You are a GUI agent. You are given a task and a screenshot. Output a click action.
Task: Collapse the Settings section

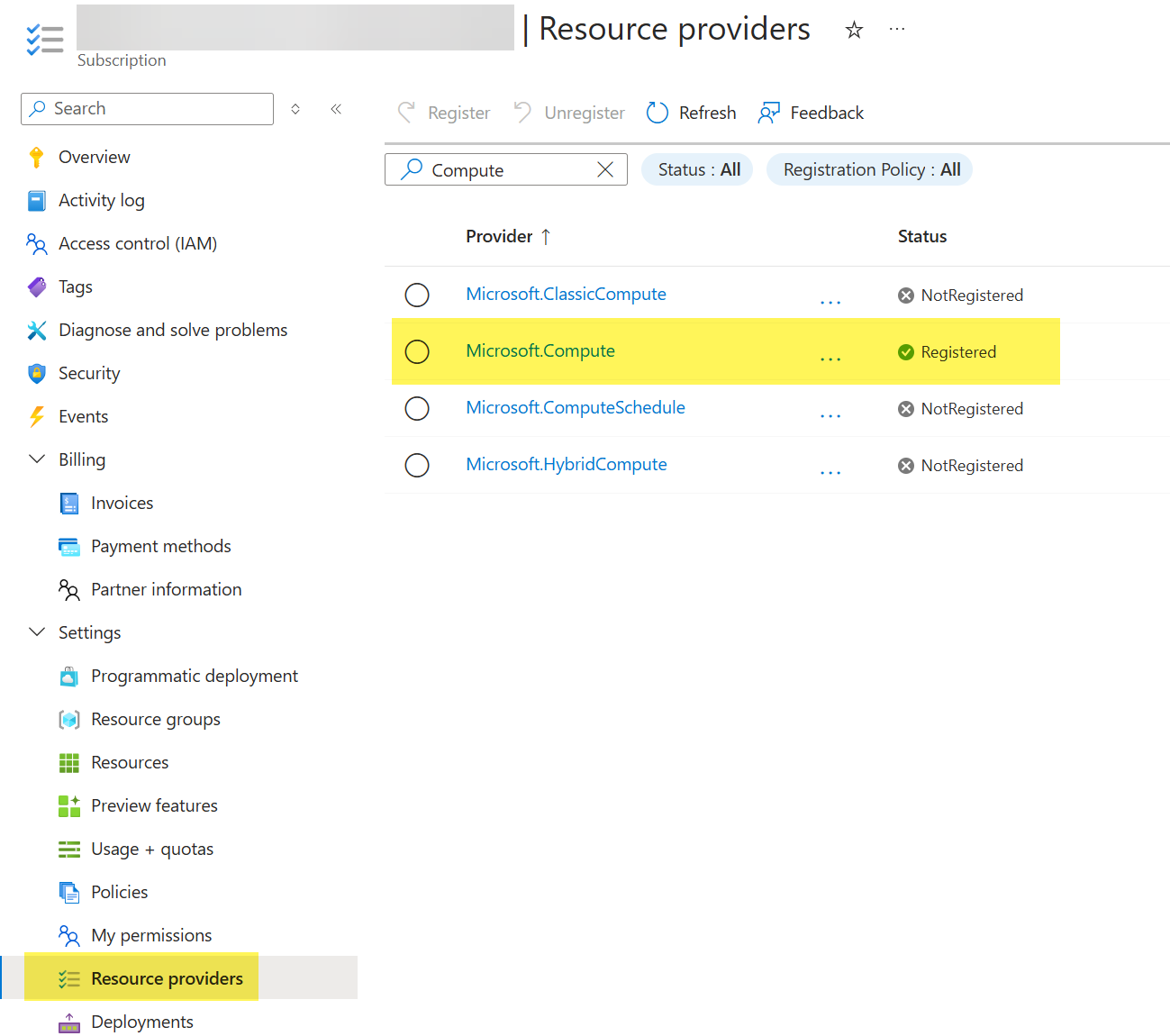pos(37,632)
